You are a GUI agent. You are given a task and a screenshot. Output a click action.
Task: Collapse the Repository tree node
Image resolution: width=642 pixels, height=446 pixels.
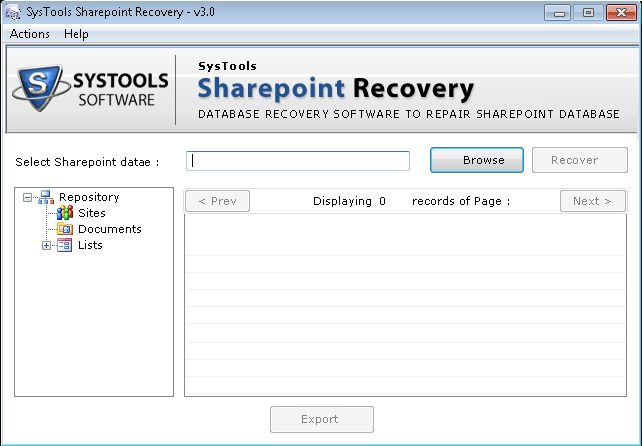click(27, 198)
